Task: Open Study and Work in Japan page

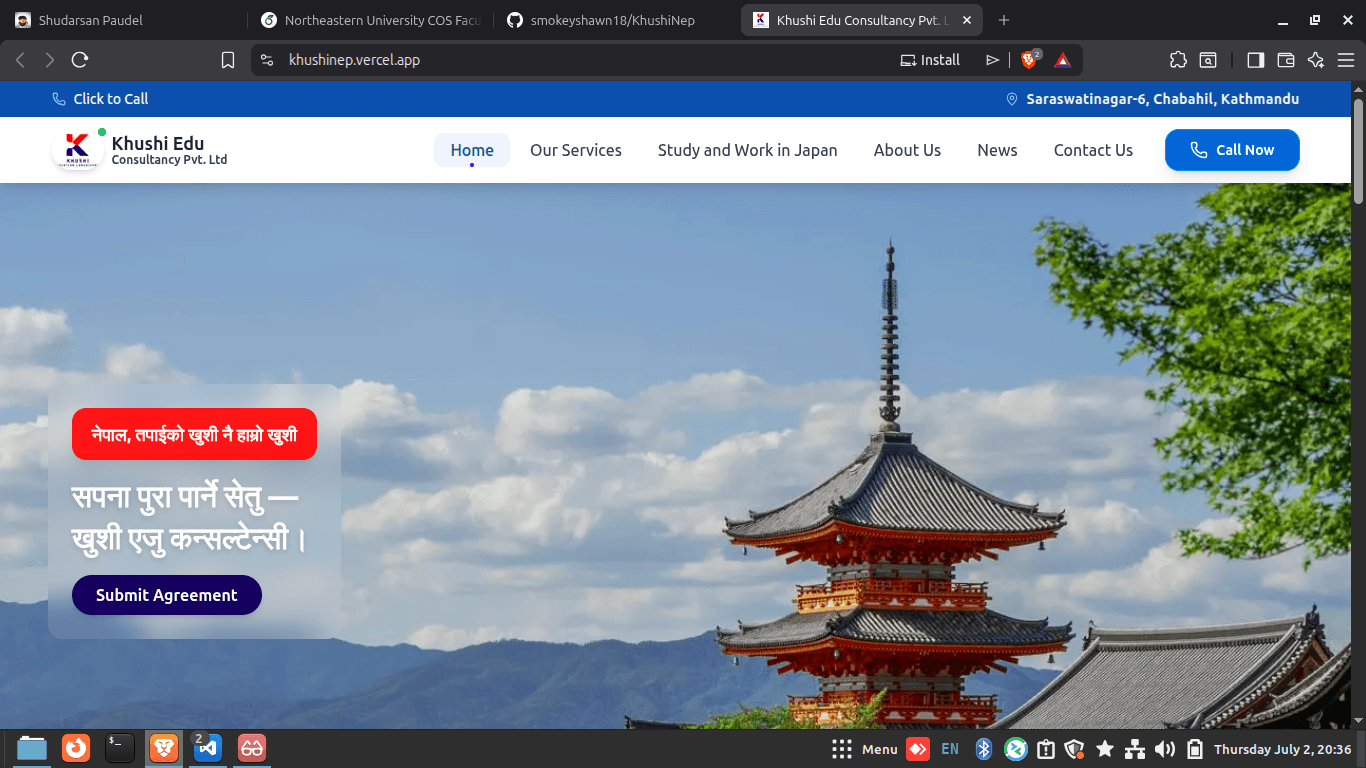Action: click(x=747, y=150)
